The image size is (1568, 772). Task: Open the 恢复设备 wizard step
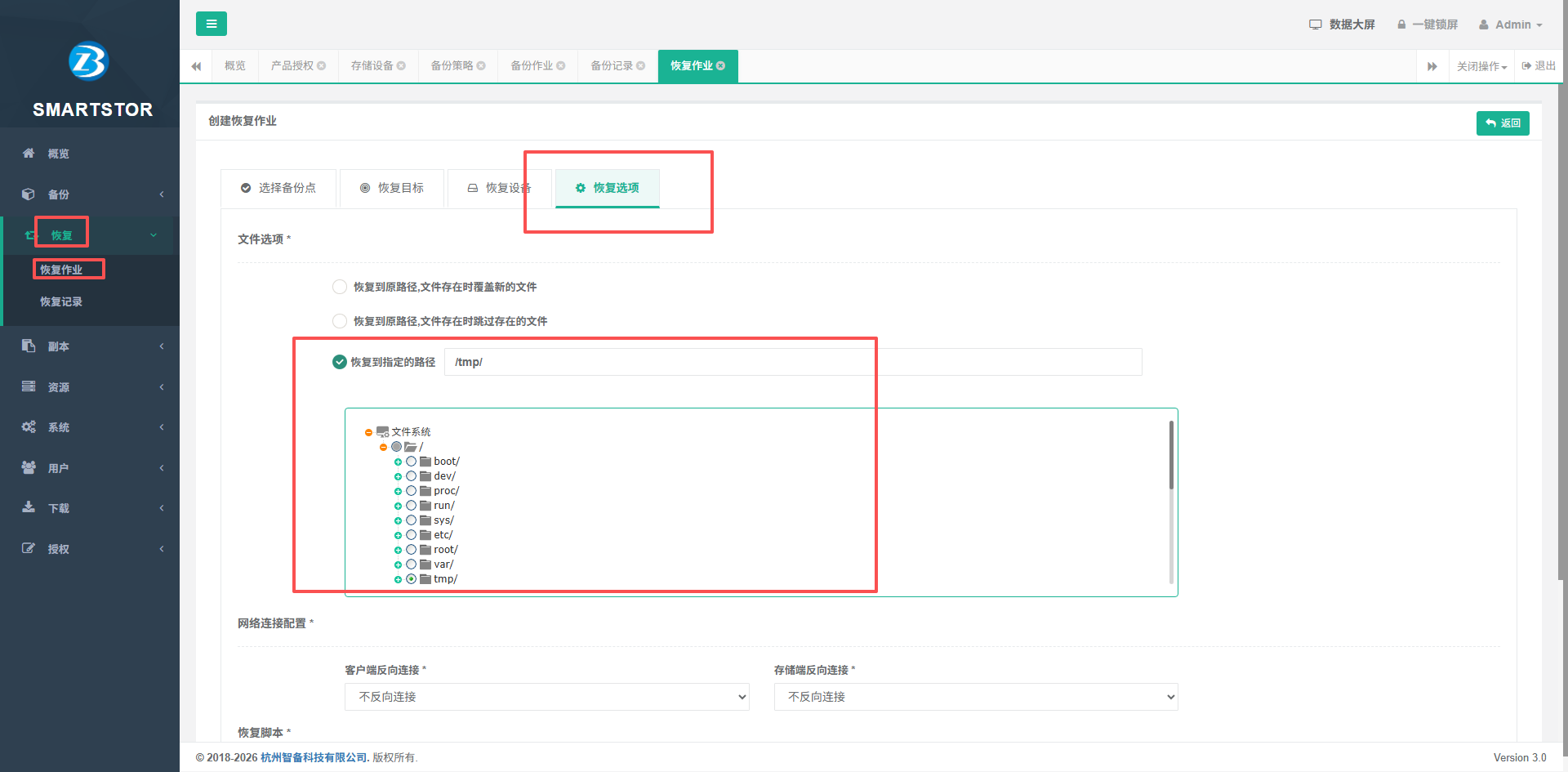(499, 188)
